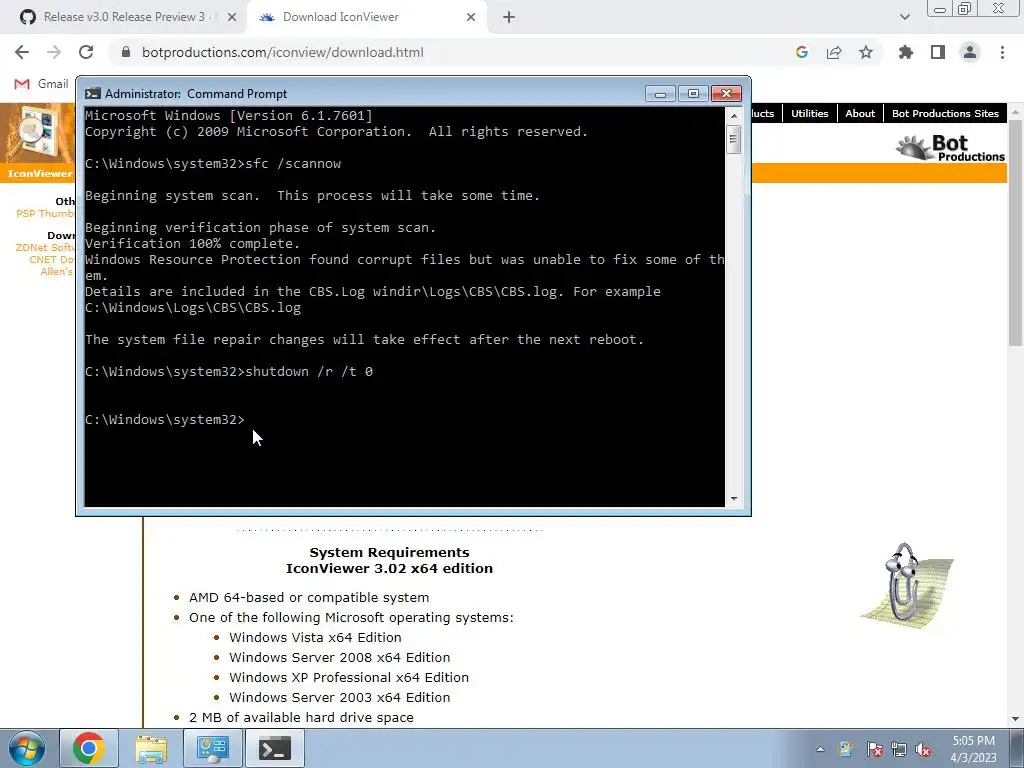Expand the tab search dropdown arrow
The height and width of the screenshot is (768, 1024).
click(x=904, y=17)
